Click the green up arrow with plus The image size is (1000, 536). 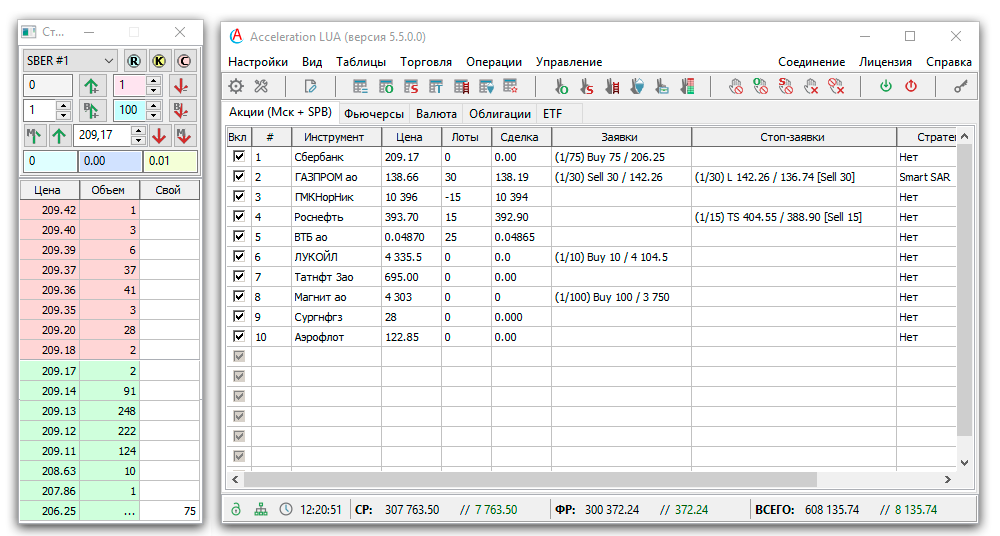91,86
